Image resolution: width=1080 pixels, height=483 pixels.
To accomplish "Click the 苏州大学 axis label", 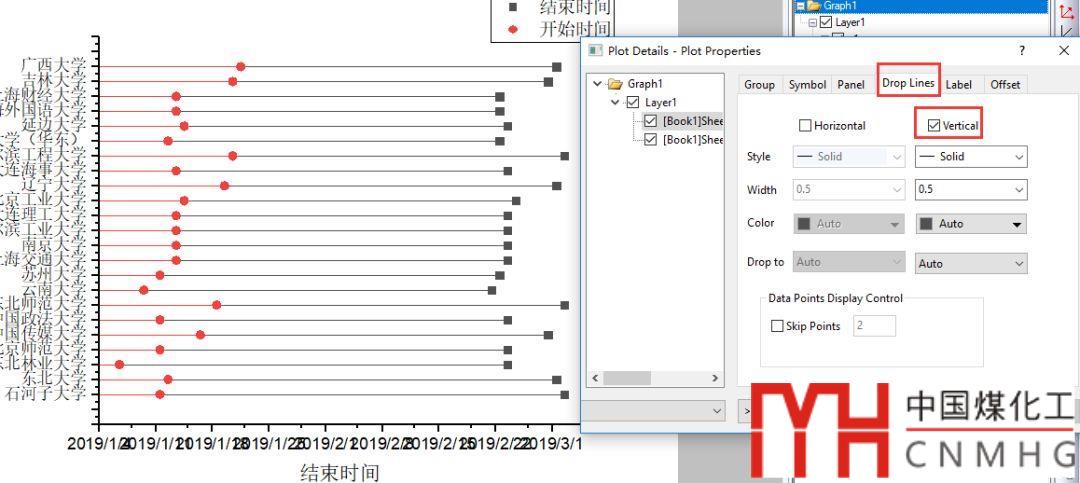I will [x=53, y=275].
